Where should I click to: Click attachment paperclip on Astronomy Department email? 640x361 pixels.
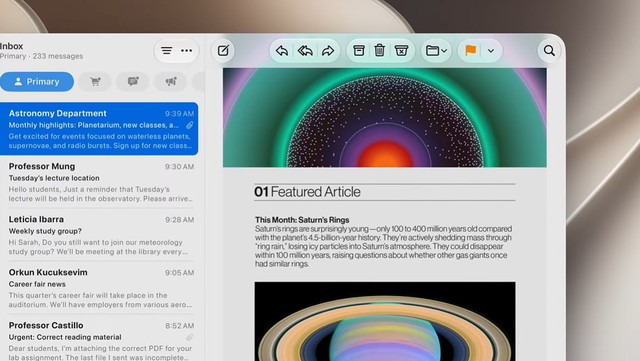tap(189, 125)
